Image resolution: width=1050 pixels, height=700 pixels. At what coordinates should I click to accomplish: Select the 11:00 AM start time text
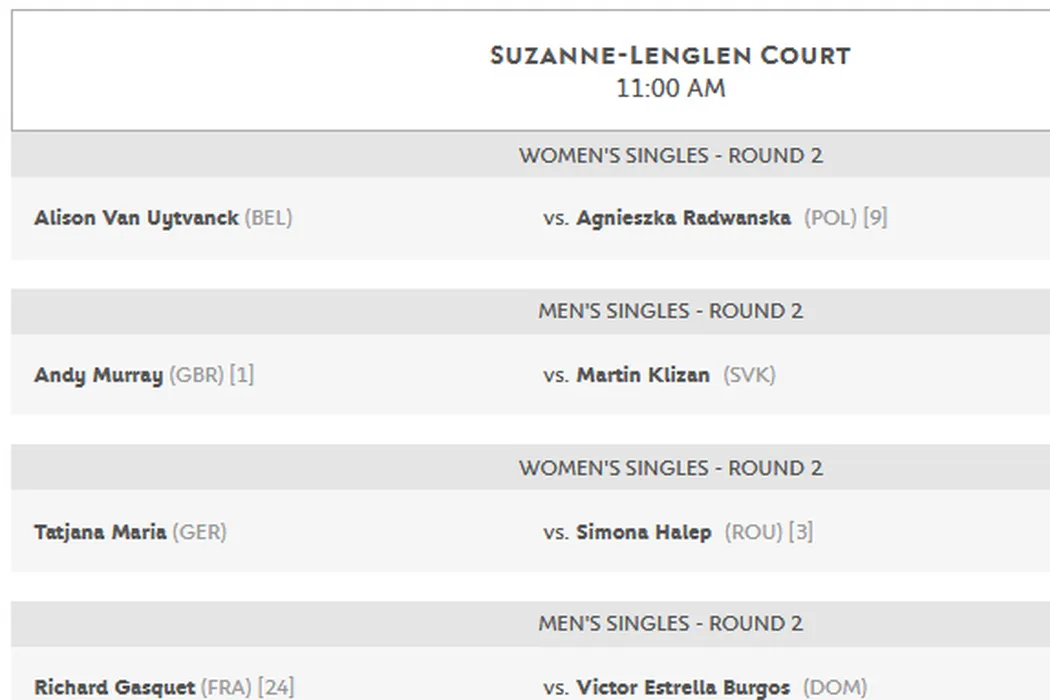coord(670,89)
